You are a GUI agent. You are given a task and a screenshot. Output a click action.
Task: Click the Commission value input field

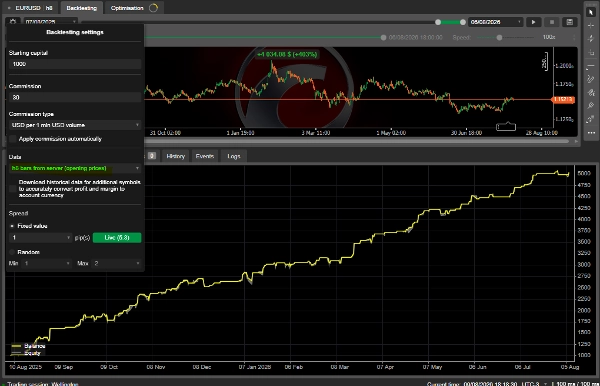[75, 98]
